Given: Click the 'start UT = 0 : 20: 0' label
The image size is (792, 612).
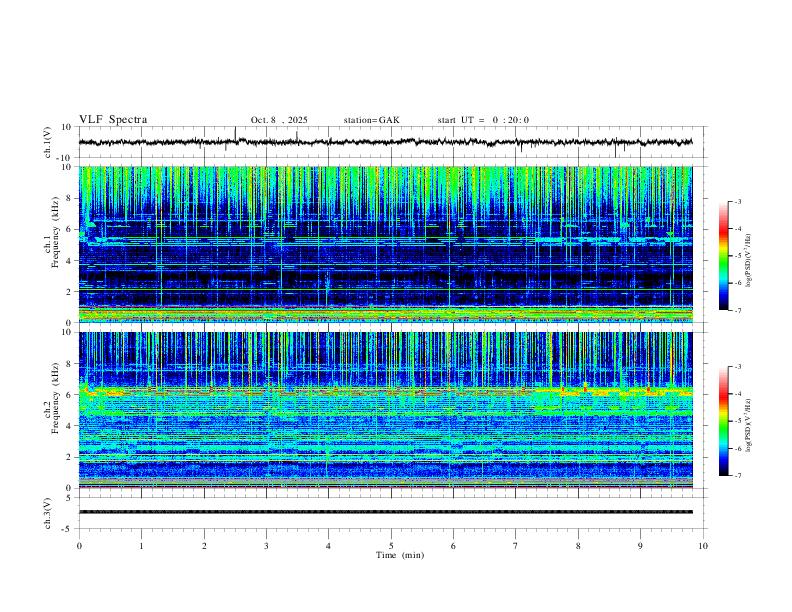Looking at the screenshot, I should click(x=483, y=120).
